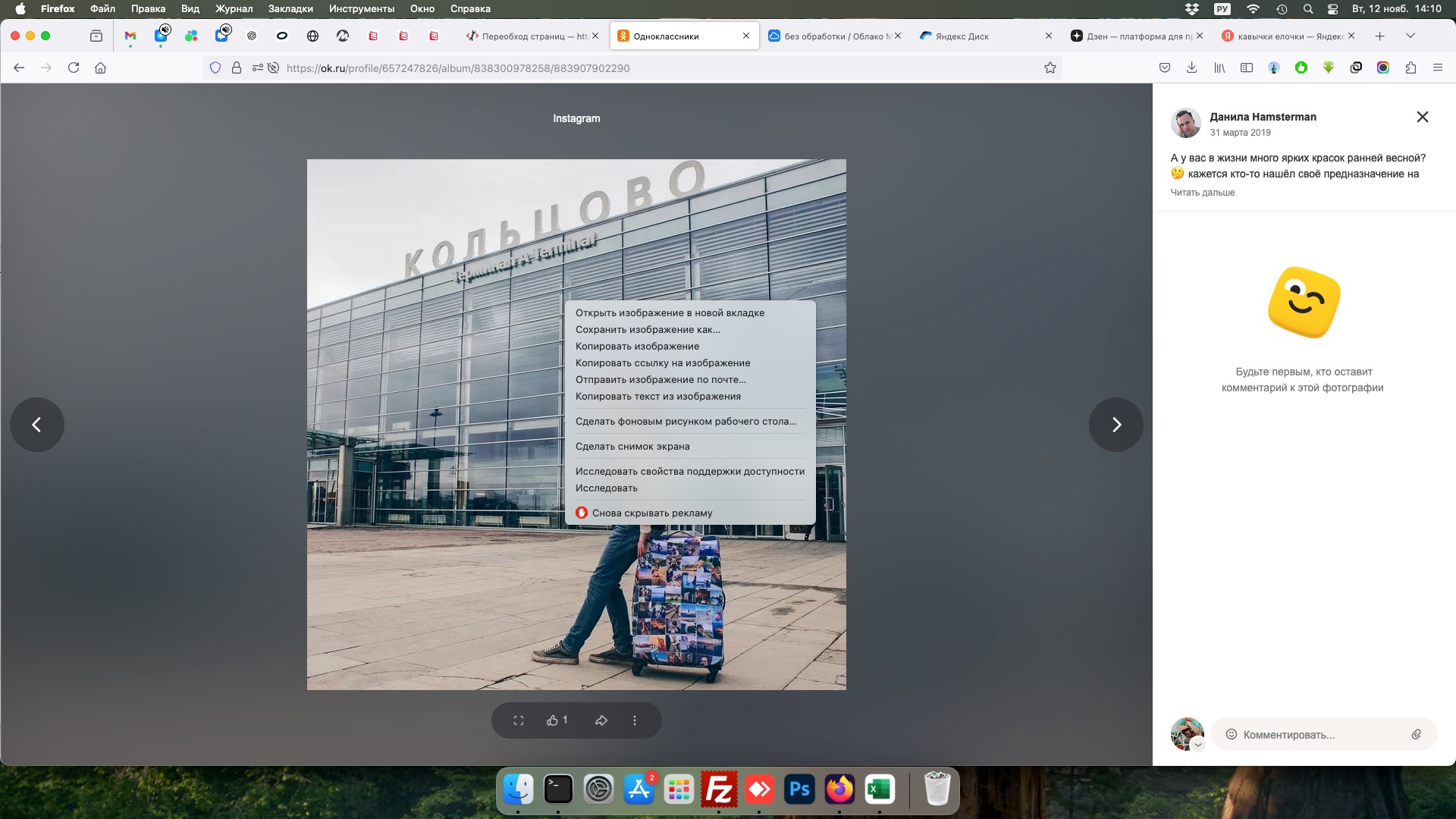Viewport: 1456px width, 819px height.
Task: Open Finder from the Dock
Action: [x=519, y=789]
